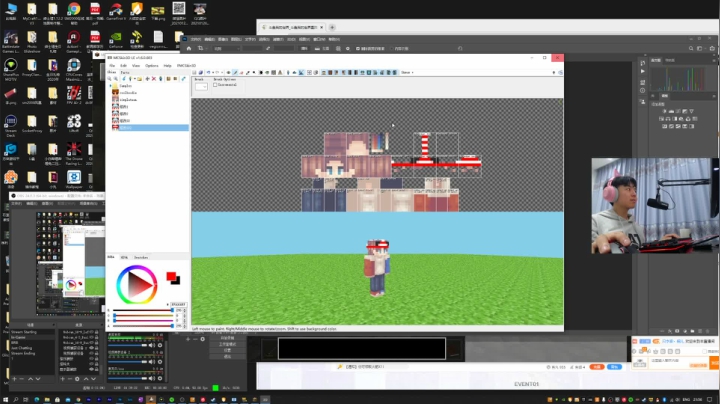
Task: Select the Eraser tool in MCSkin3D toolbar
Action: click(x=242, y=73)
